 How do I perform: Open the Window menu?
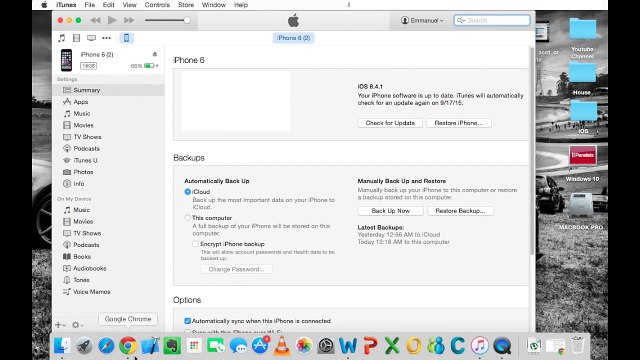pyautogui.click(x=214, y=5)
